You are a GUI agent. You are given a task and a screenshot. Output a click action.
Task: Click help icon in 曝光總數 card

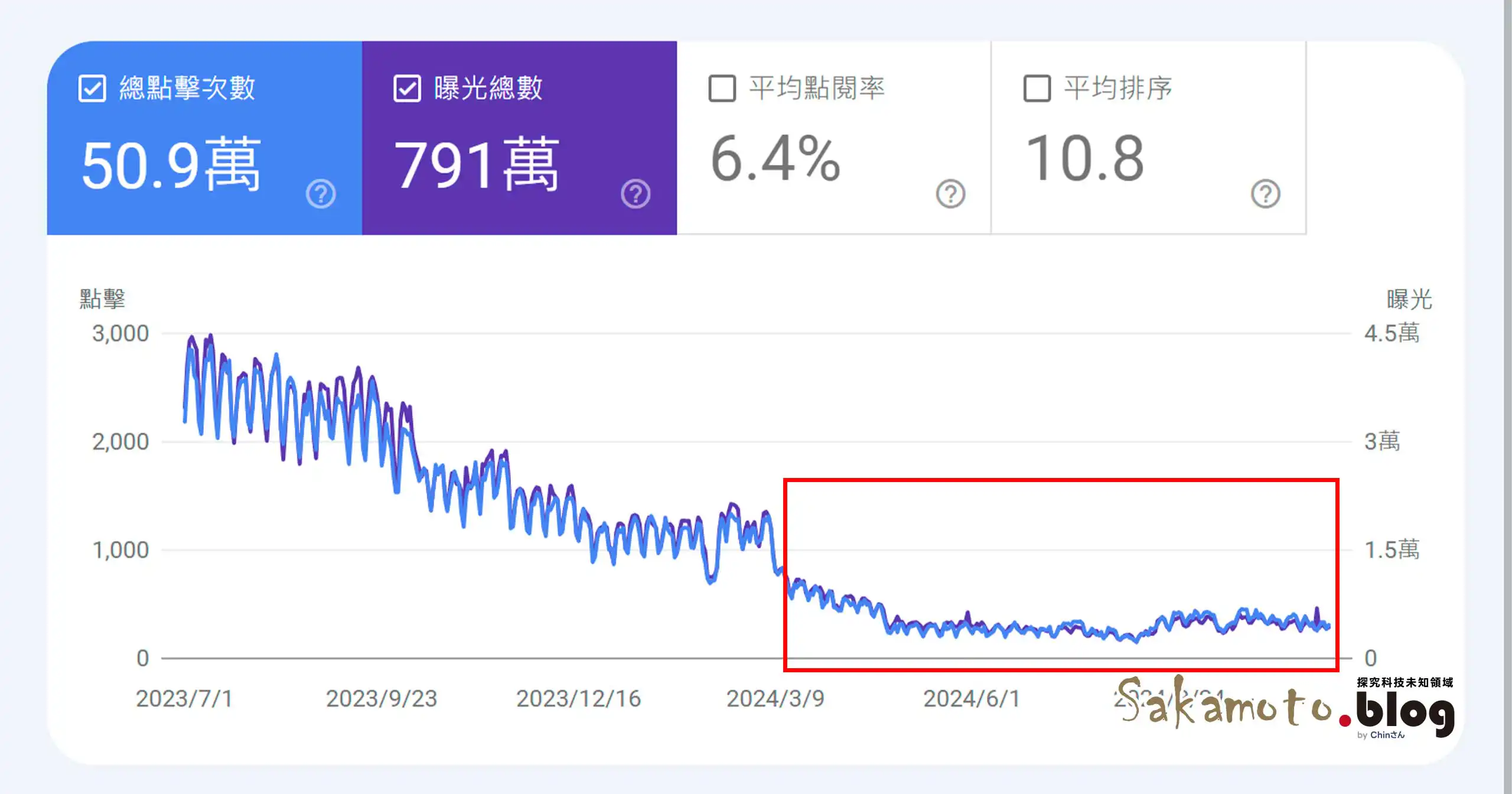coord(636,194)
